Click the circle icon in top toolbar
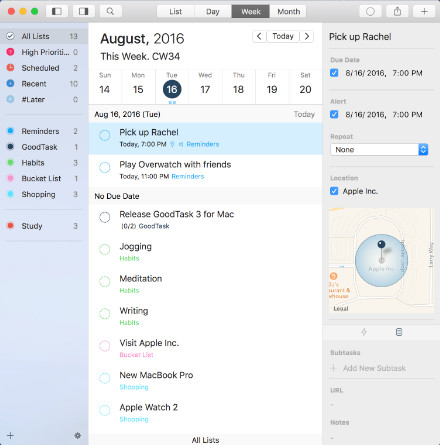The height and width of the screenshot is (445, 440). [x=370, y=12]
